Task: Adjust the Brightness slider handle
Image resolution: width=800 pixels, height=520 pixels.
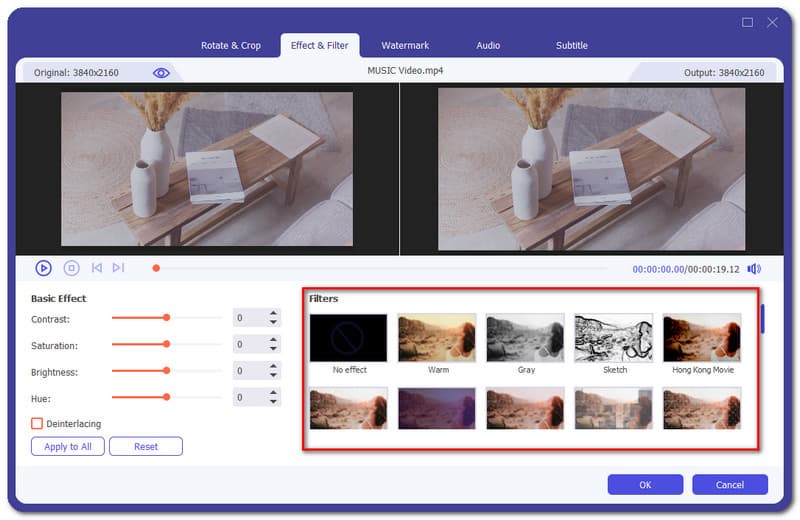Action: (x=166, y=371)
